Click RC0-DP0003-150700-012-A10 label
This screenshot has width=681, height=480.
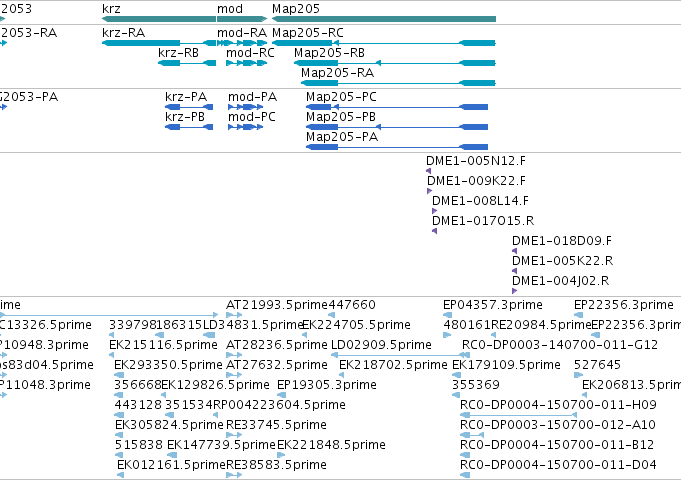coord(558,424)
